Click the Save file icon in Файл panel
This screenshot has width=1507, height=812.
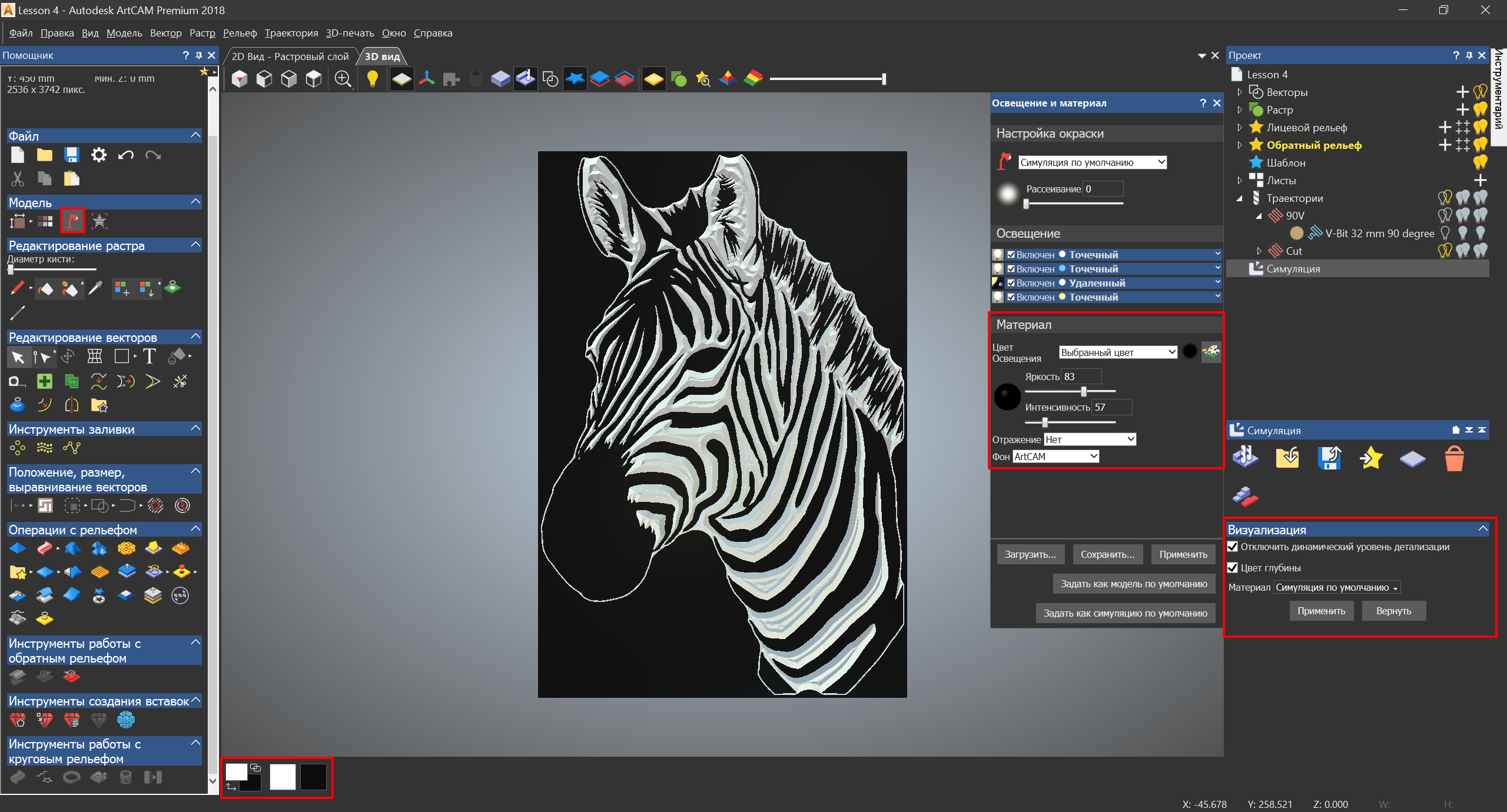[72, 155]
